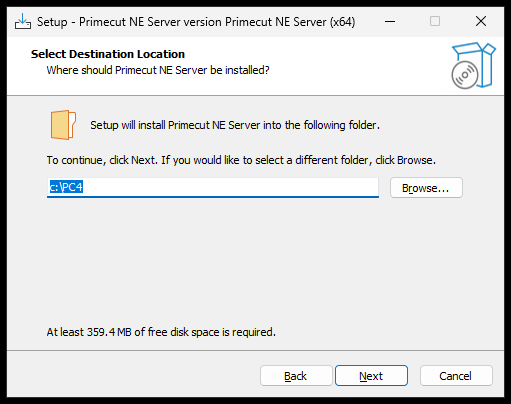
Task: Cancel the Primecut NE Server installation
Action: [x=456, y=376]
